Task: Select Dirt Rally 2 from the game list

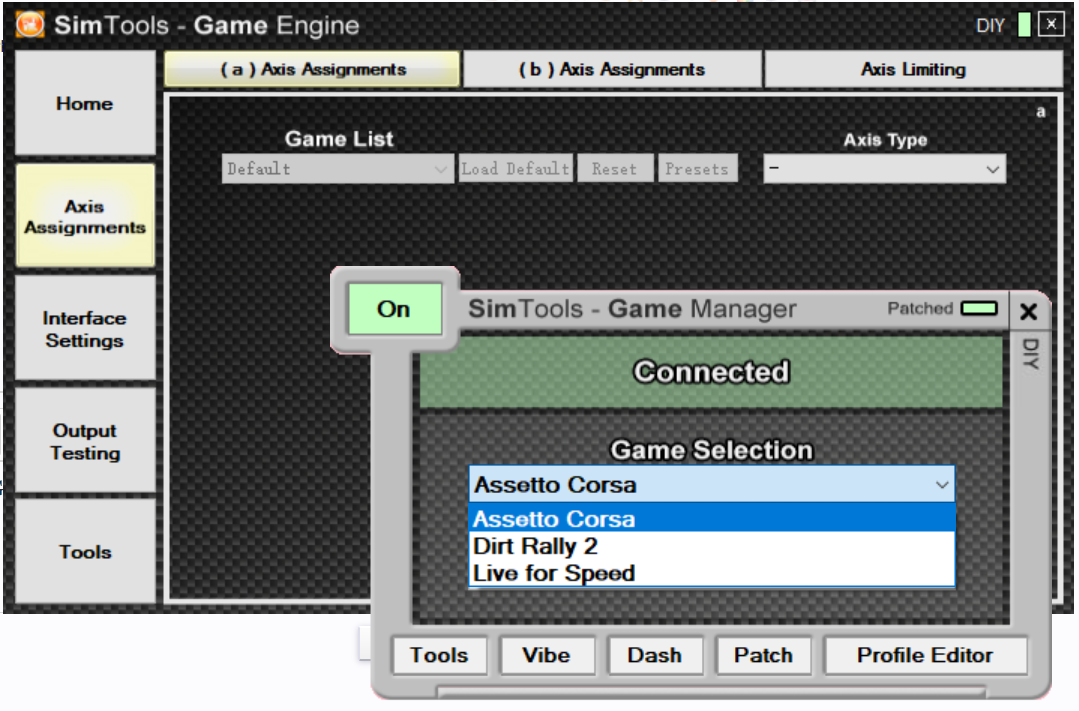Action: (712, 546)
